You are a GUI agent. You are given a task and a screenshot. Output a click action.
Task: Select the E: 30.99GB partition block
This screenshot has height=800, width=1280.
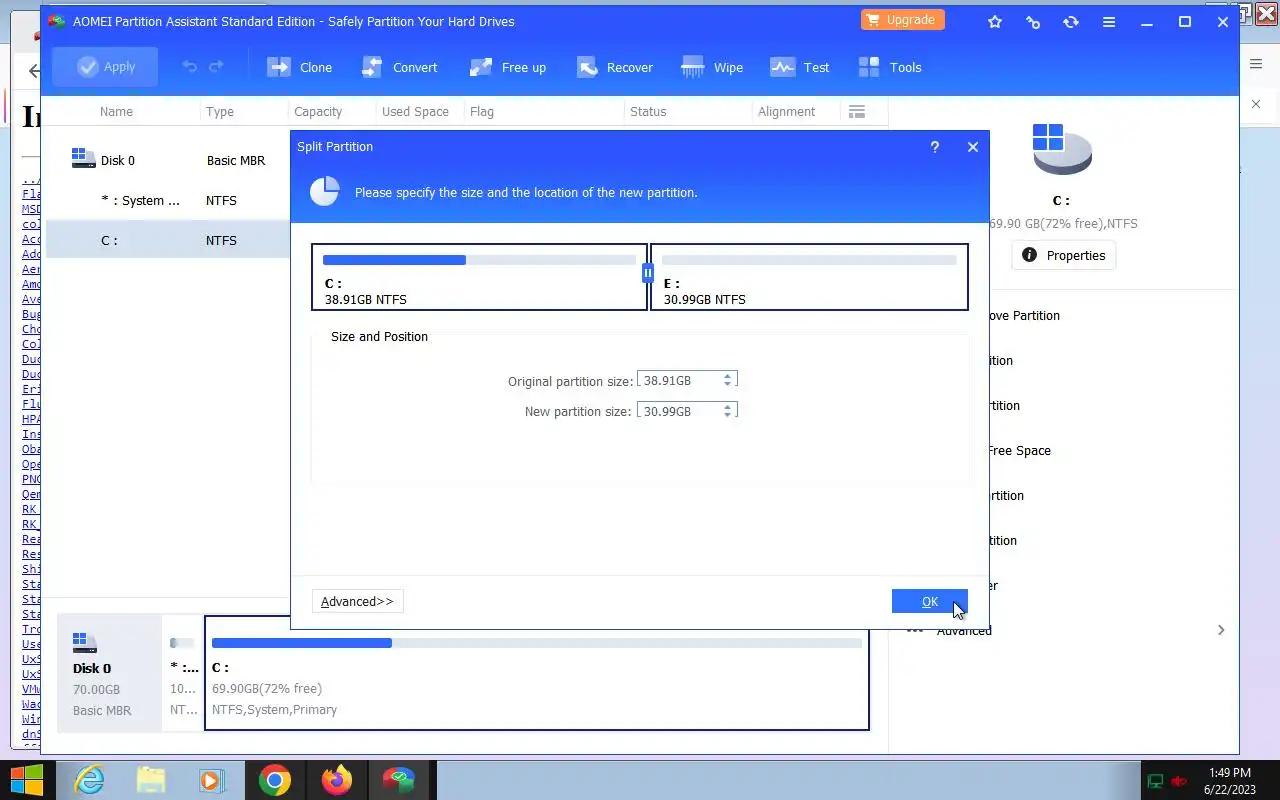pyautogui.click(x=809, y=277)
